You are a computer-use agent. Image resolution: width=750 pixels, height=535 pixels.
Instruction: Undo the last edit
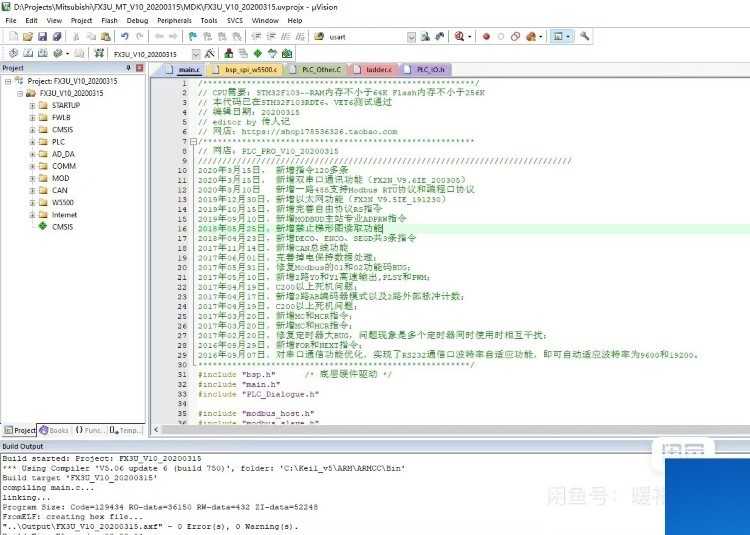click(125, 36)
